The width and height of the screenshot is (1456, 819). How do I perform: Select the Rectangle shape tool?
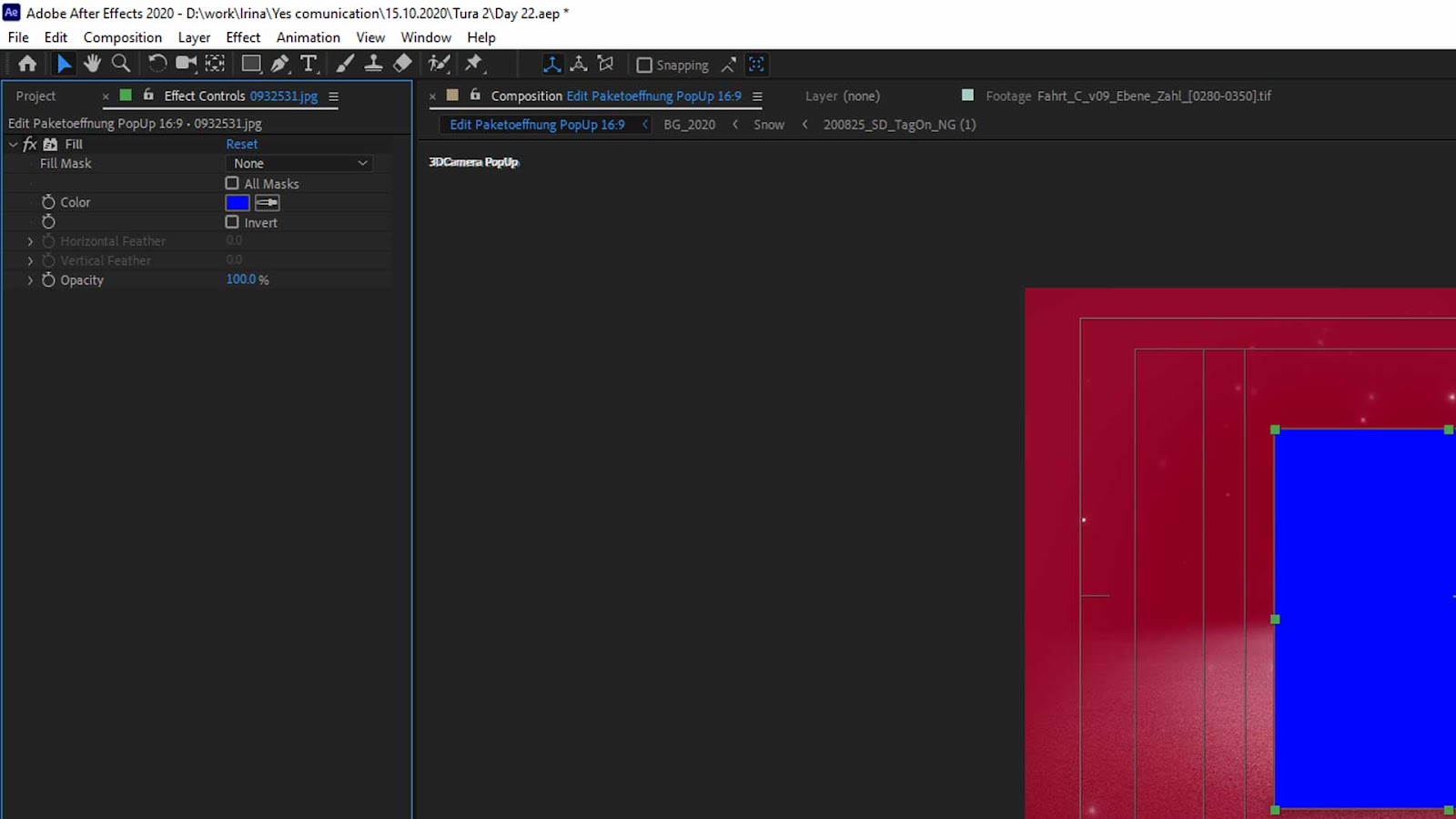tap(251, 64)
